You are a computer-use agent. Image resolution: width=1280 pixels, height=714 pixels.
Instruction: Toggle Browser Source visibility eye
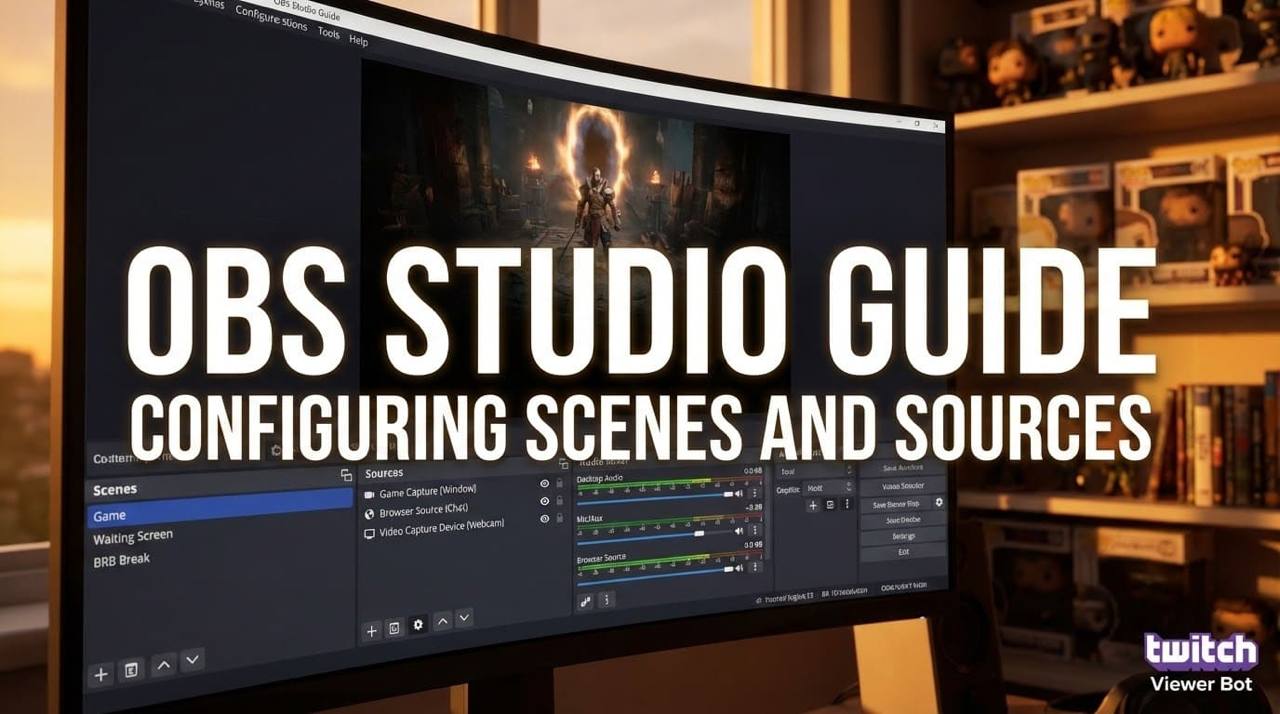pos(545,501)
